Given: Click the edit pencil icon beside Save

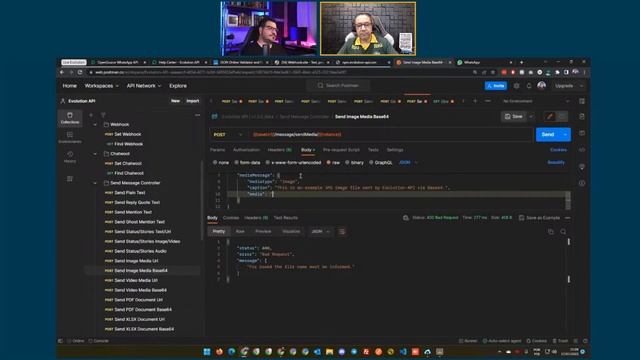Looking at the screenshot, I should [x=550, y=116].
